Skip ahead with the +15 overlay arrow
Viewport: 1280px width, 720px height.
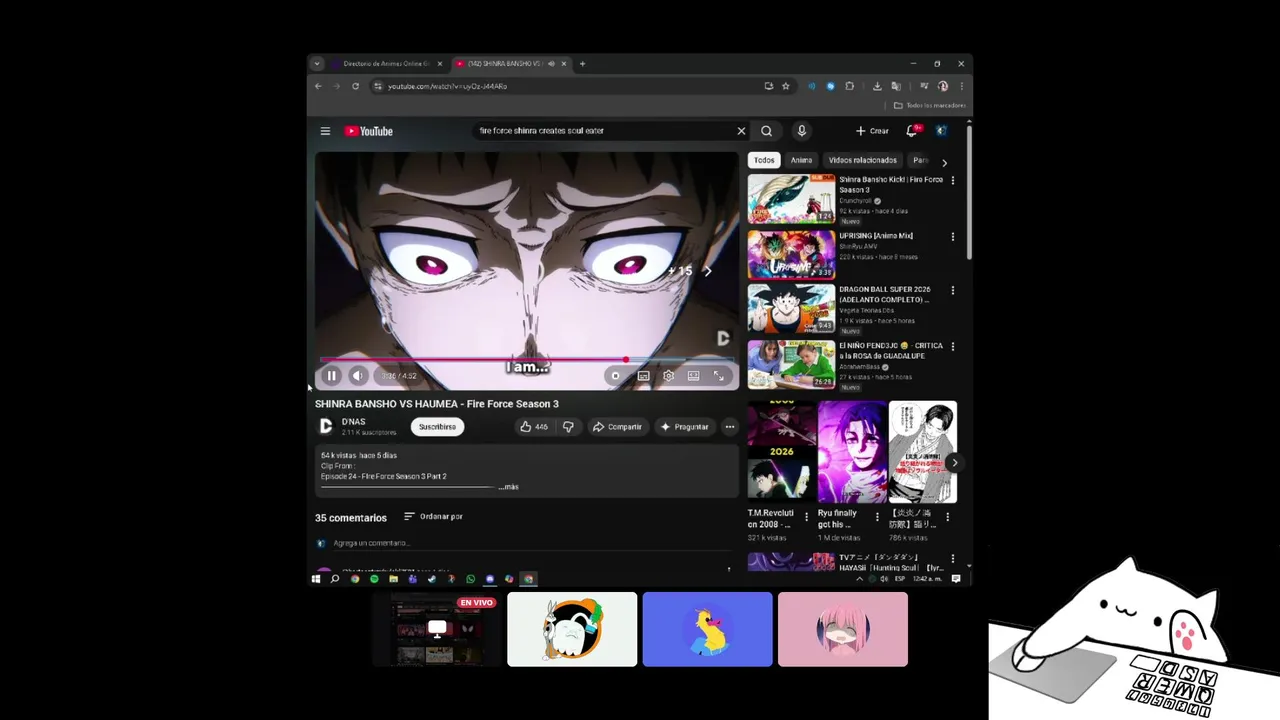pyautogui.click(x=707, y=271)
